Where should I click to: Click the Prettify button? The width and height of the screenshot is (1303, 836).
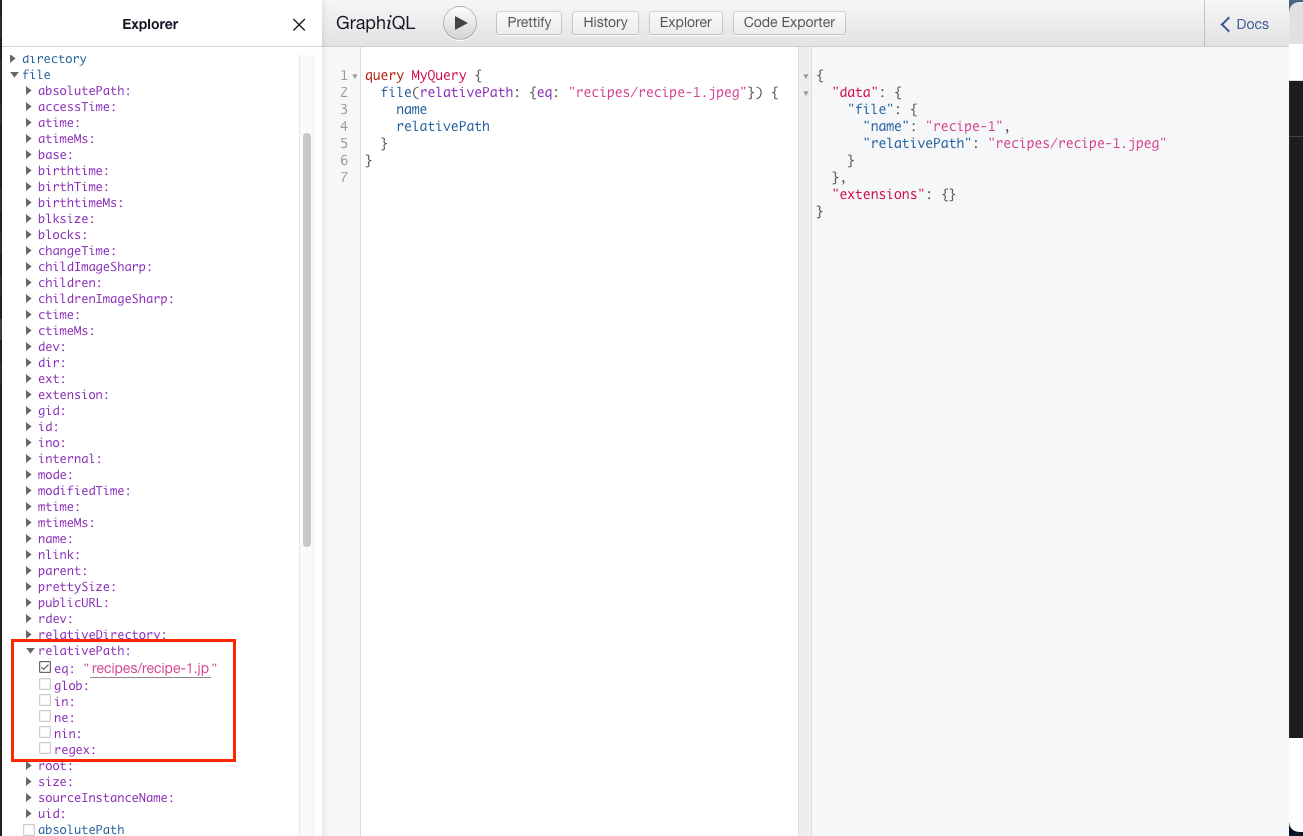[529, 23]
